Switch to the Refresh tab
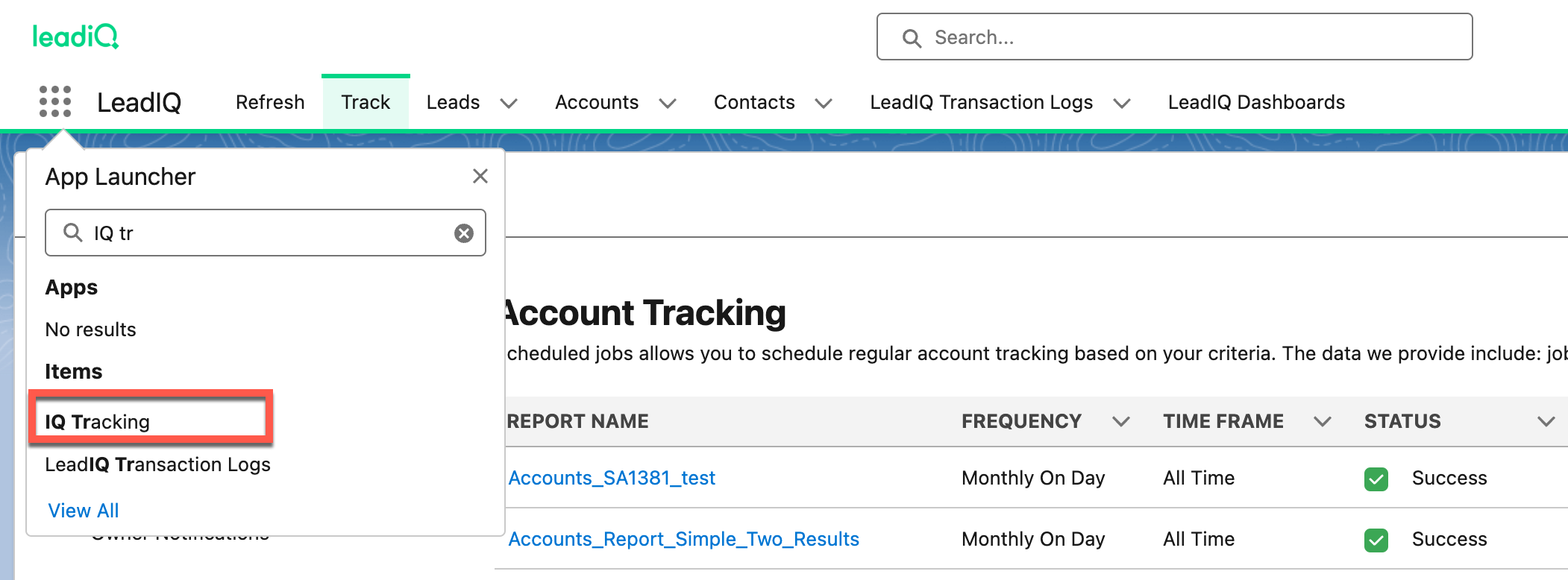This screenshot has height=580, width=1568. 270,102
